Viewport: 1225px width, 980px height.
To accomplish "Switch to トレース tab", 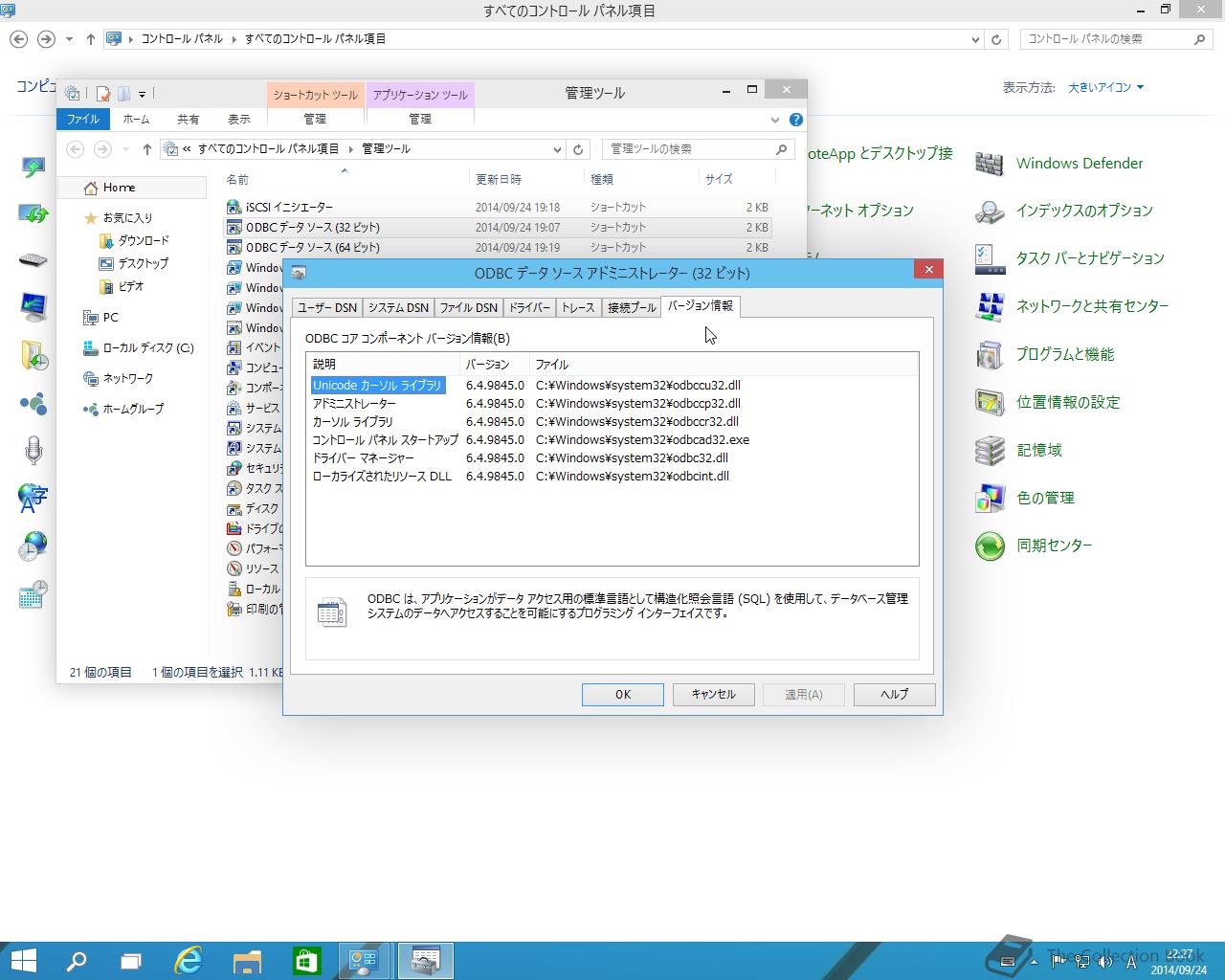I will [x=578, y=307].
